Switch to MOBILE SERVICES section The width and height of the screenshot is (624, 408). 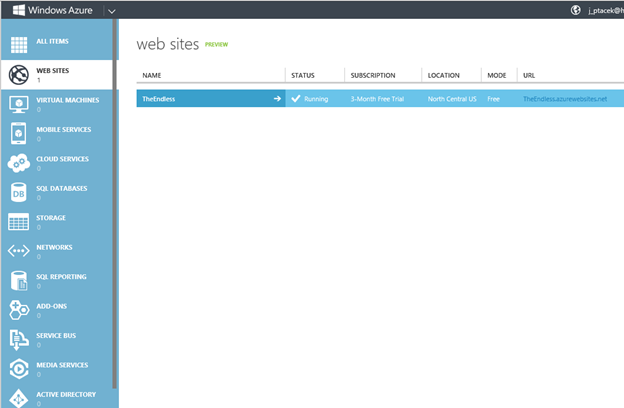point(64,129)
